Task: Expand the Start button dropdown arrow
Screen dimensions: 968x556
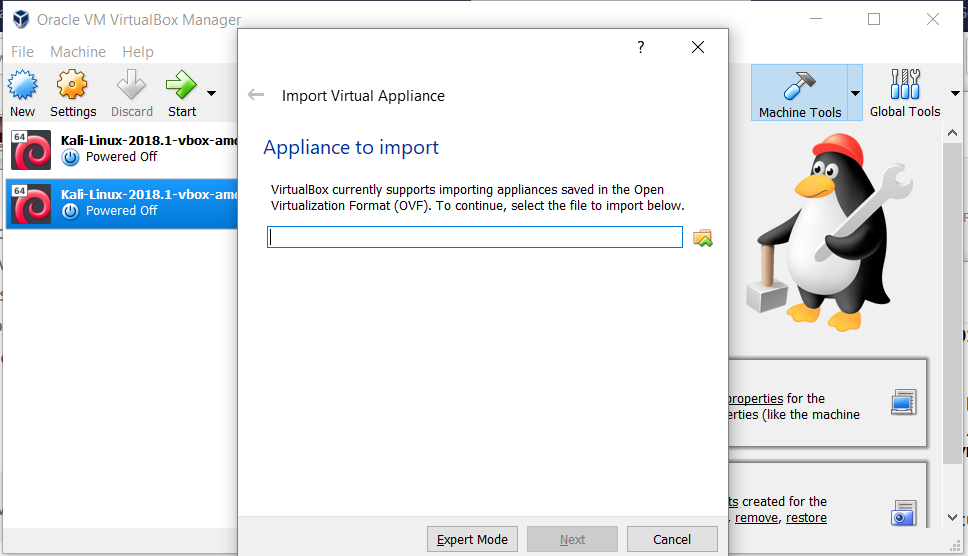Action: coord(212,94)
